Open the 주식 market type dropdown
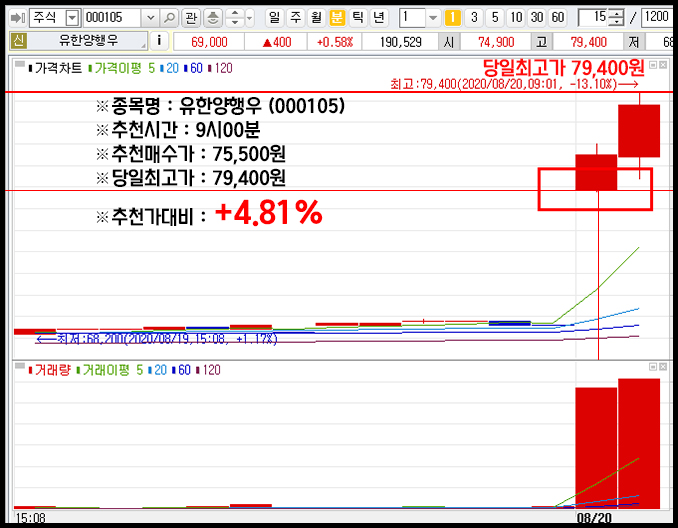This screenshot has width=678, height=528. [x=72, y=18]
